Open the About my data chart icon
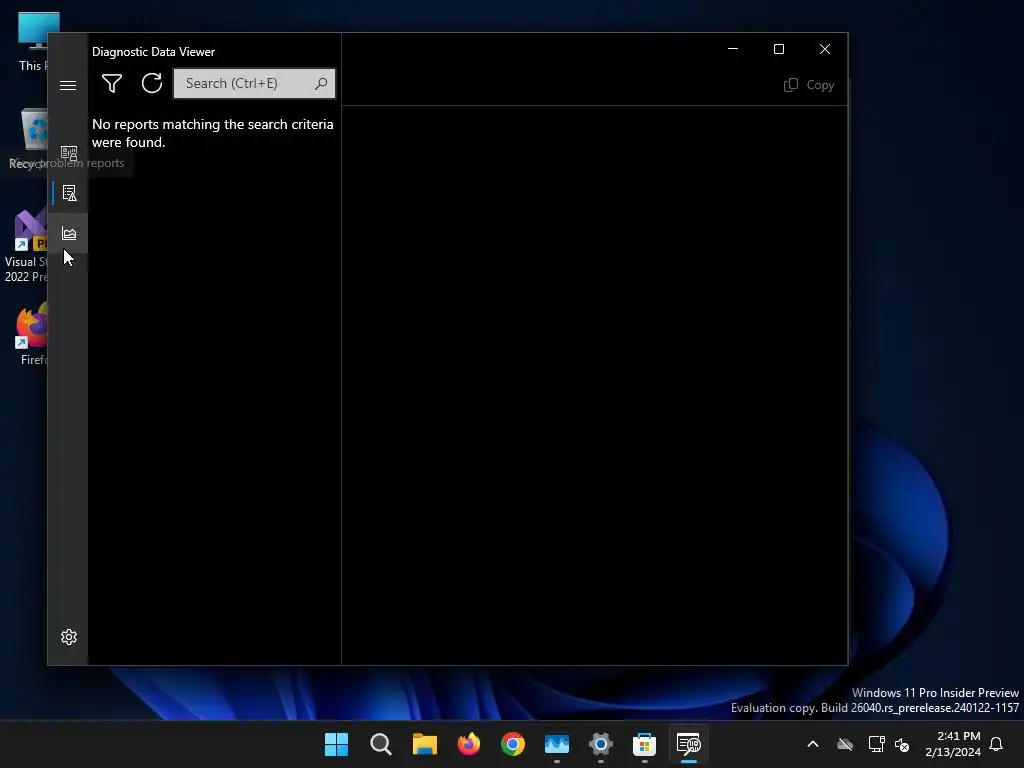This screenshot has width=1024, height=768. click(x=69, y=233)
